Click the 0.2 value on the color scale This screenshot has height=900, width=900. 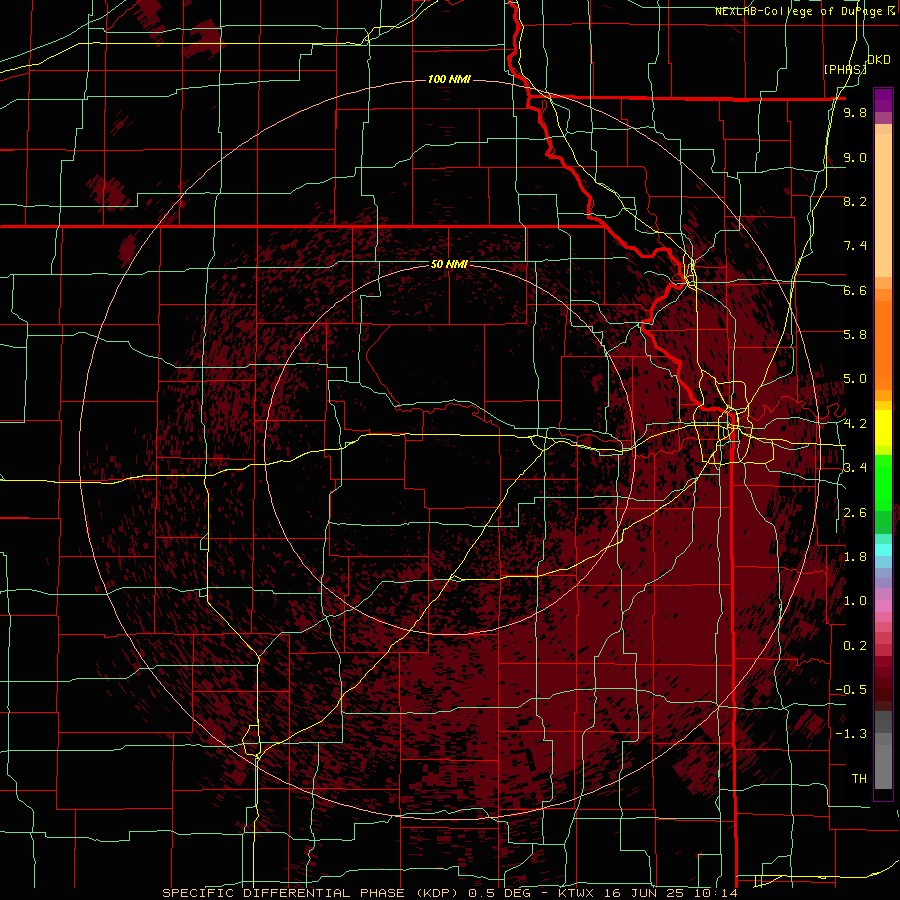(x=855, y=646)
